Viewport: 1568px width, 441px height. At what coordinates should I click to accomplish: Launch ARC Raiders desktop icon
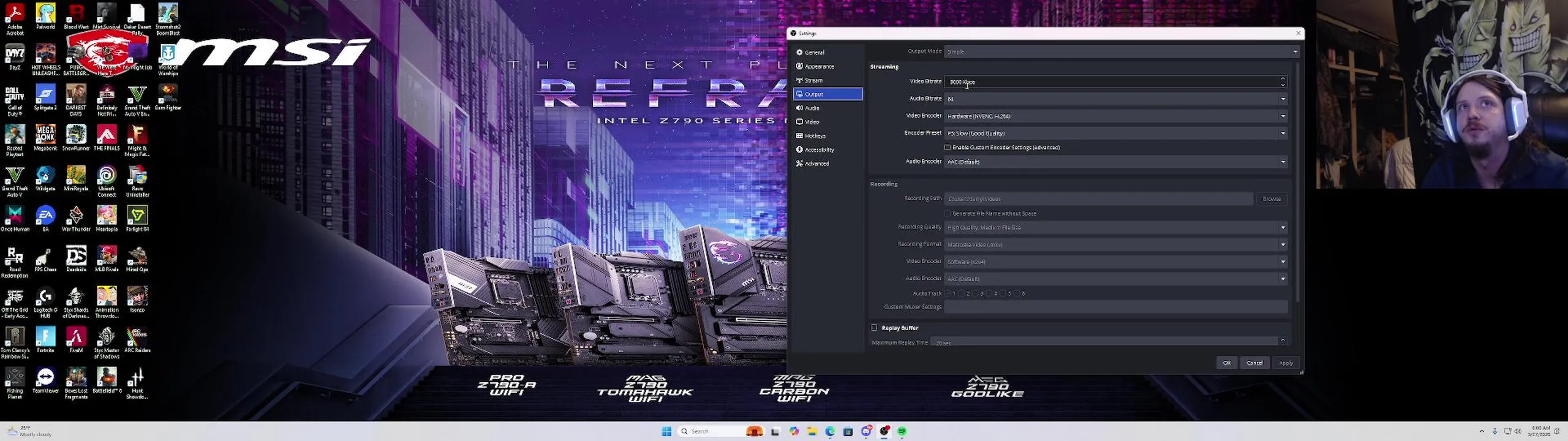coord(137,340)
